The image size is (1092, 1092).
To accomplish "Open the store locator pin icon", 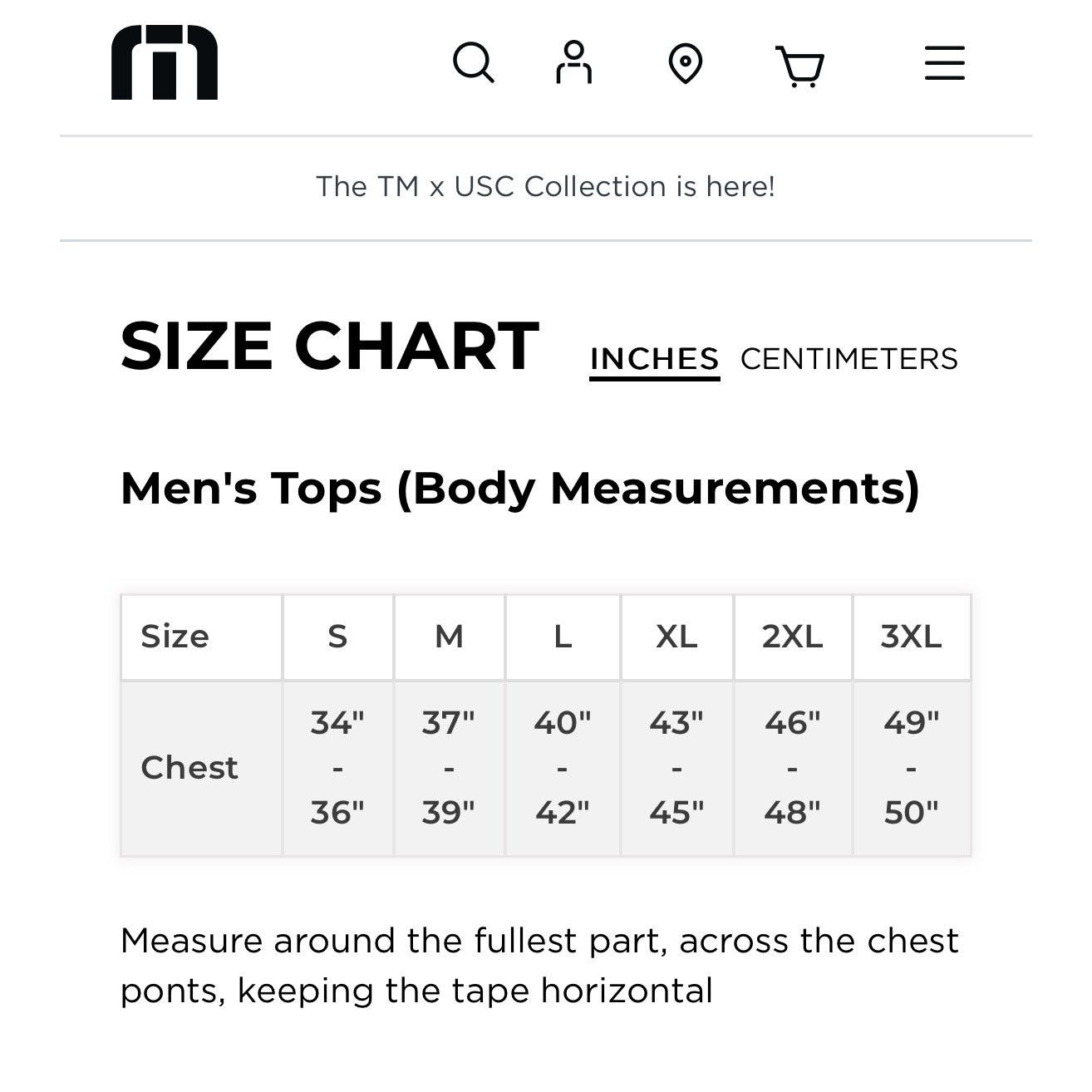I will [686, 63].
